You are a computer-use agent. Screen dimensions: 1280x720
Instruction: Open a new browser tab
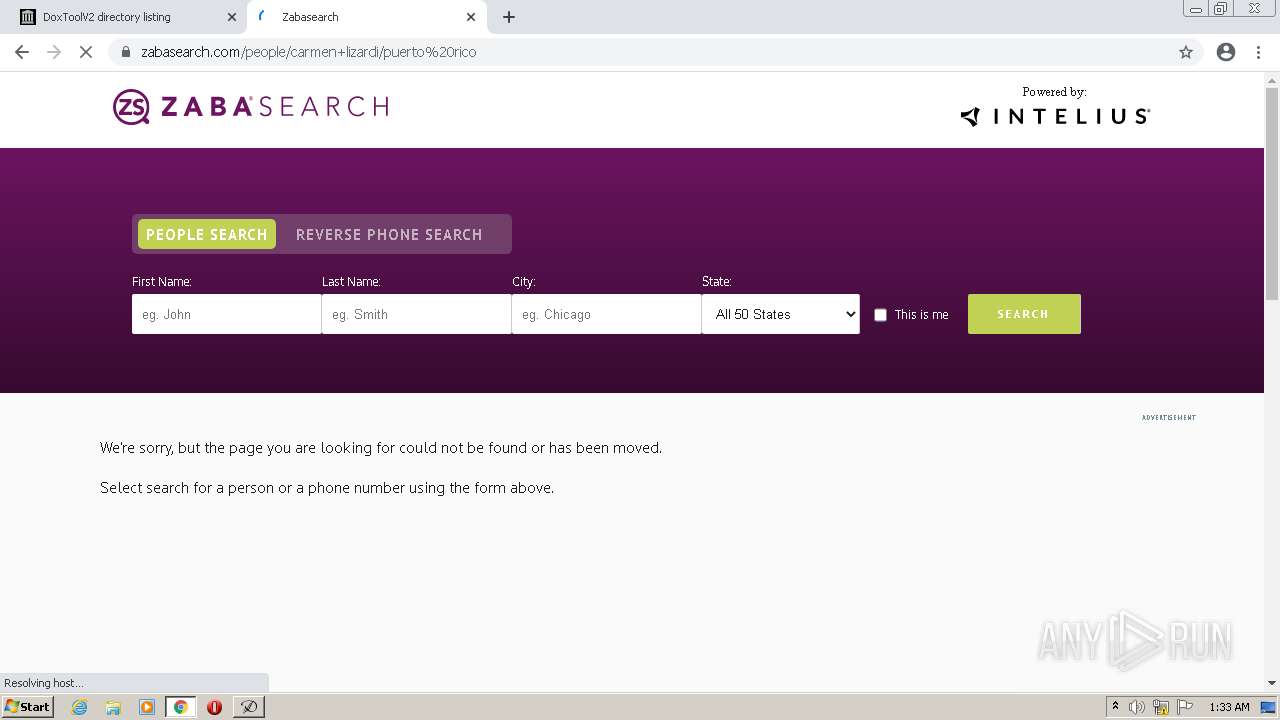coord(509,17)
